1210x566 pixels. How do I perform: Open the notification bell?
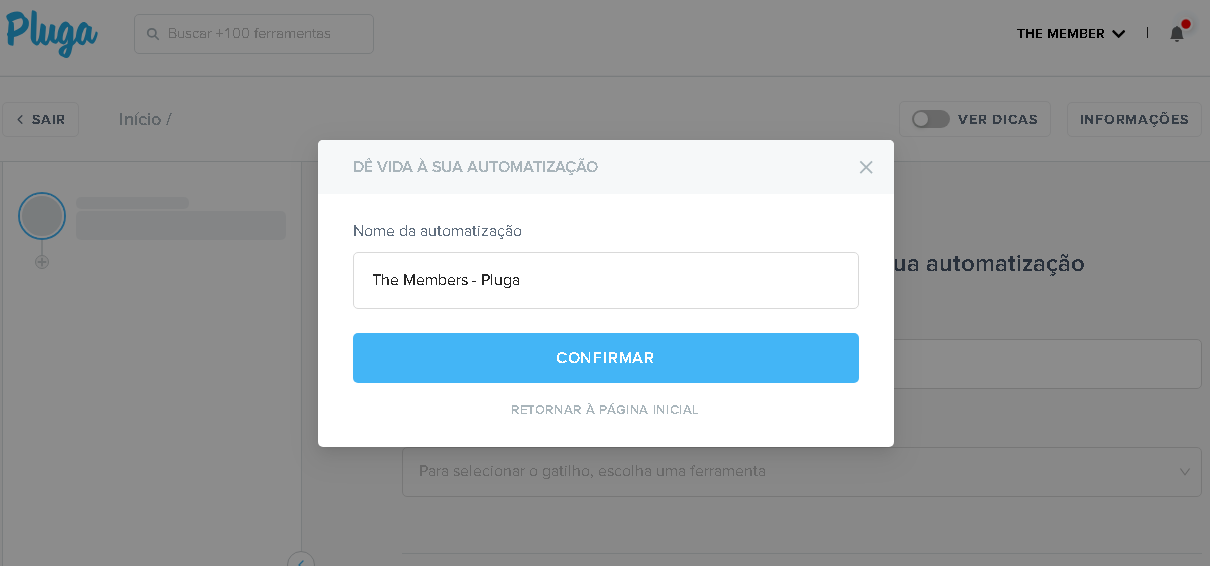pos(1177,34)
